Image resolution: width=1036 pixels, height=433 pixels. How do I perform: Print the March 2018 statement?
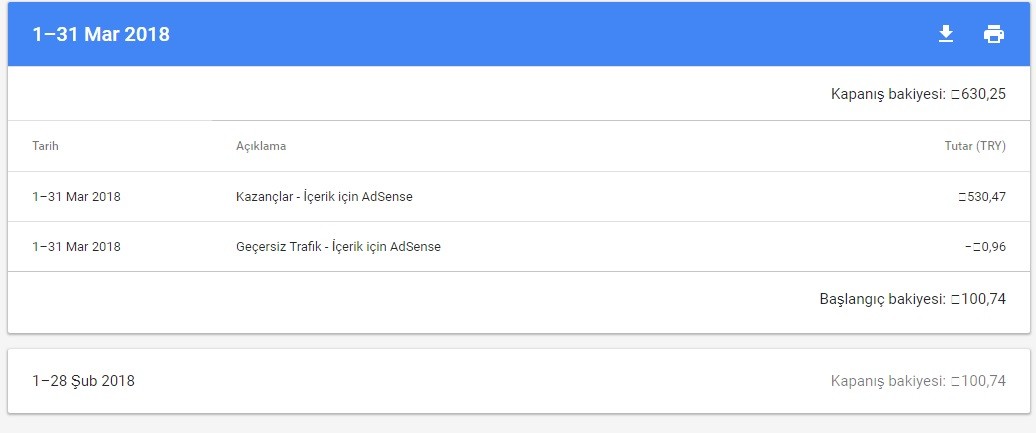[994, 34]
